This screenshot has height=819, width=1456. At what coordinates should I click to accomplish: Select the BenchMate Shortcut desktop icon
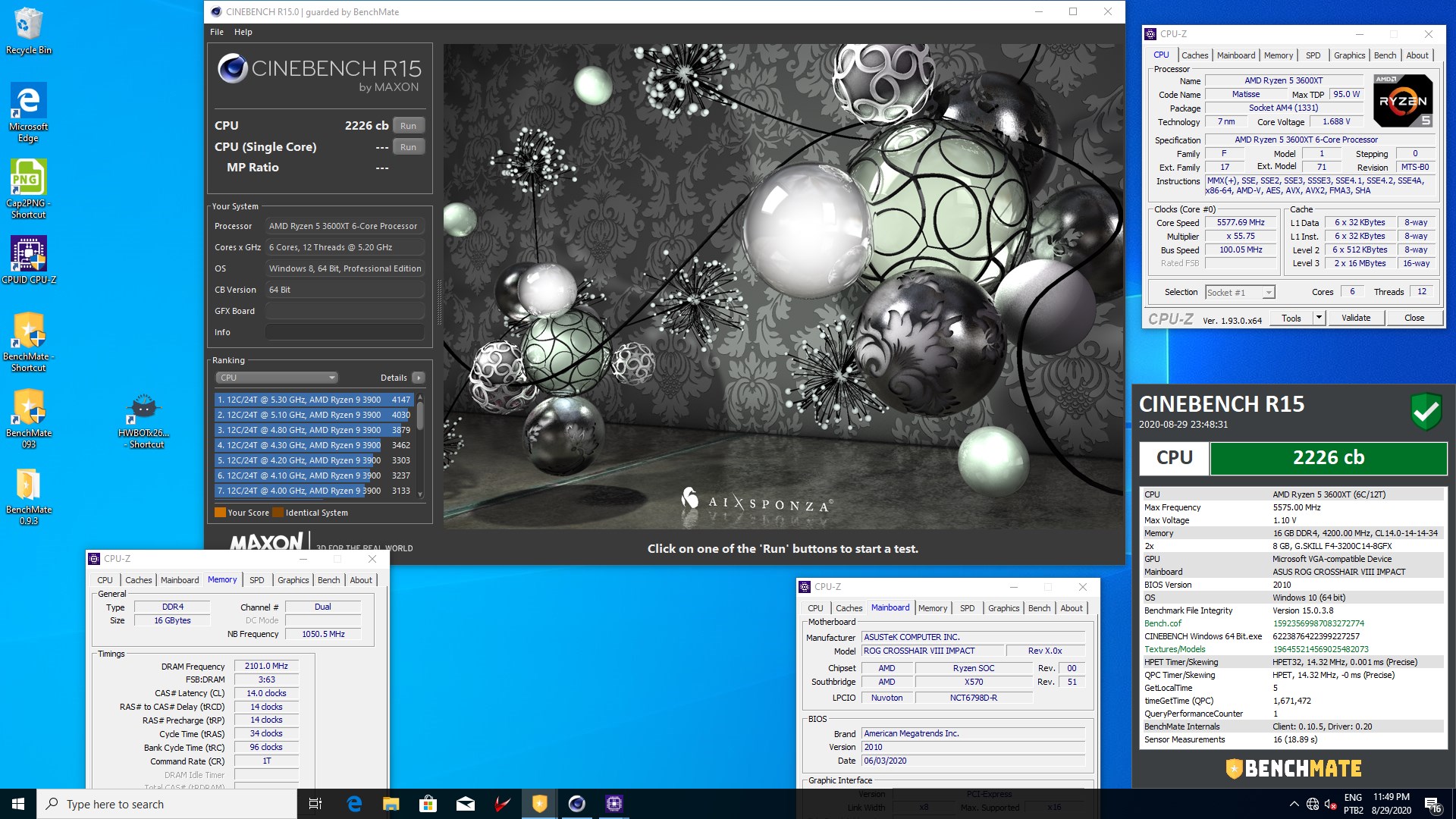(x=29, y=341)
